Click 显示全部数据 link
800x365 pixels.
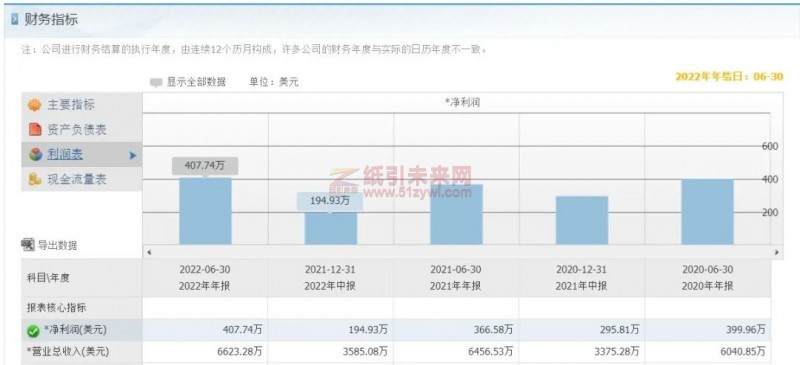[196, 82]
